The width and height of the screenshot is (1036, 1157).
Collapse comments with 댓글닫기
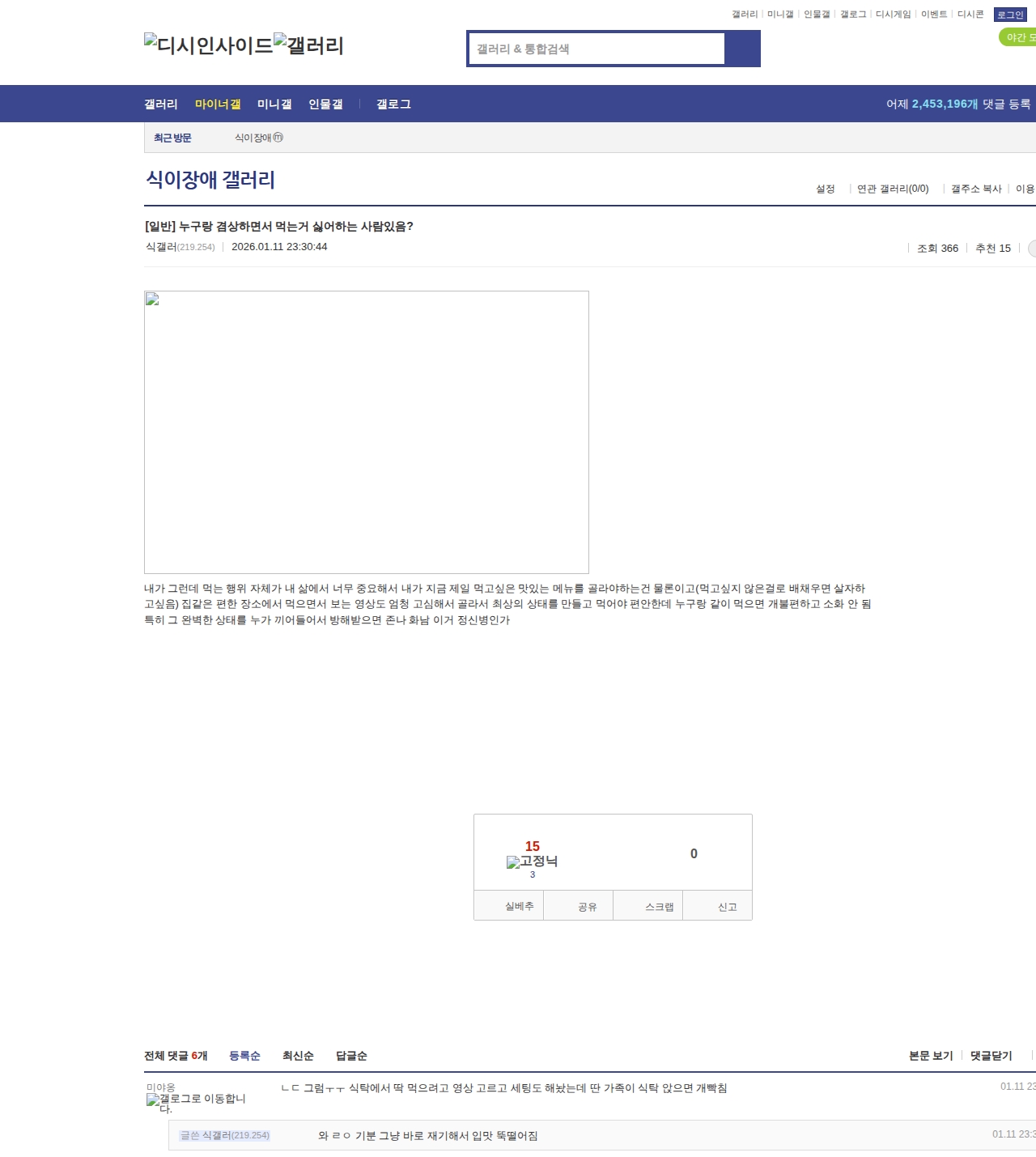pyautogui.click(x=991, y=1056)
